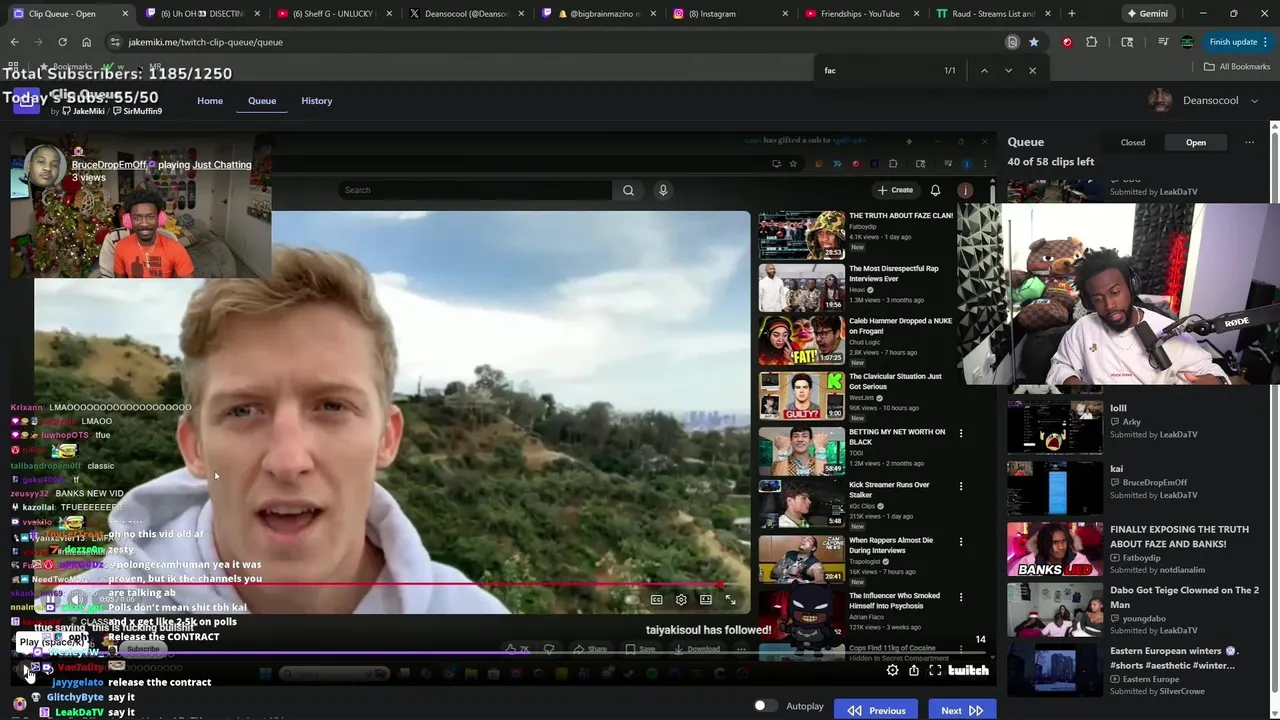The width and height of the screenshot is (1280, 720).
Task: Toggle the Autoplay switch
Action: [x=765, y=706]
